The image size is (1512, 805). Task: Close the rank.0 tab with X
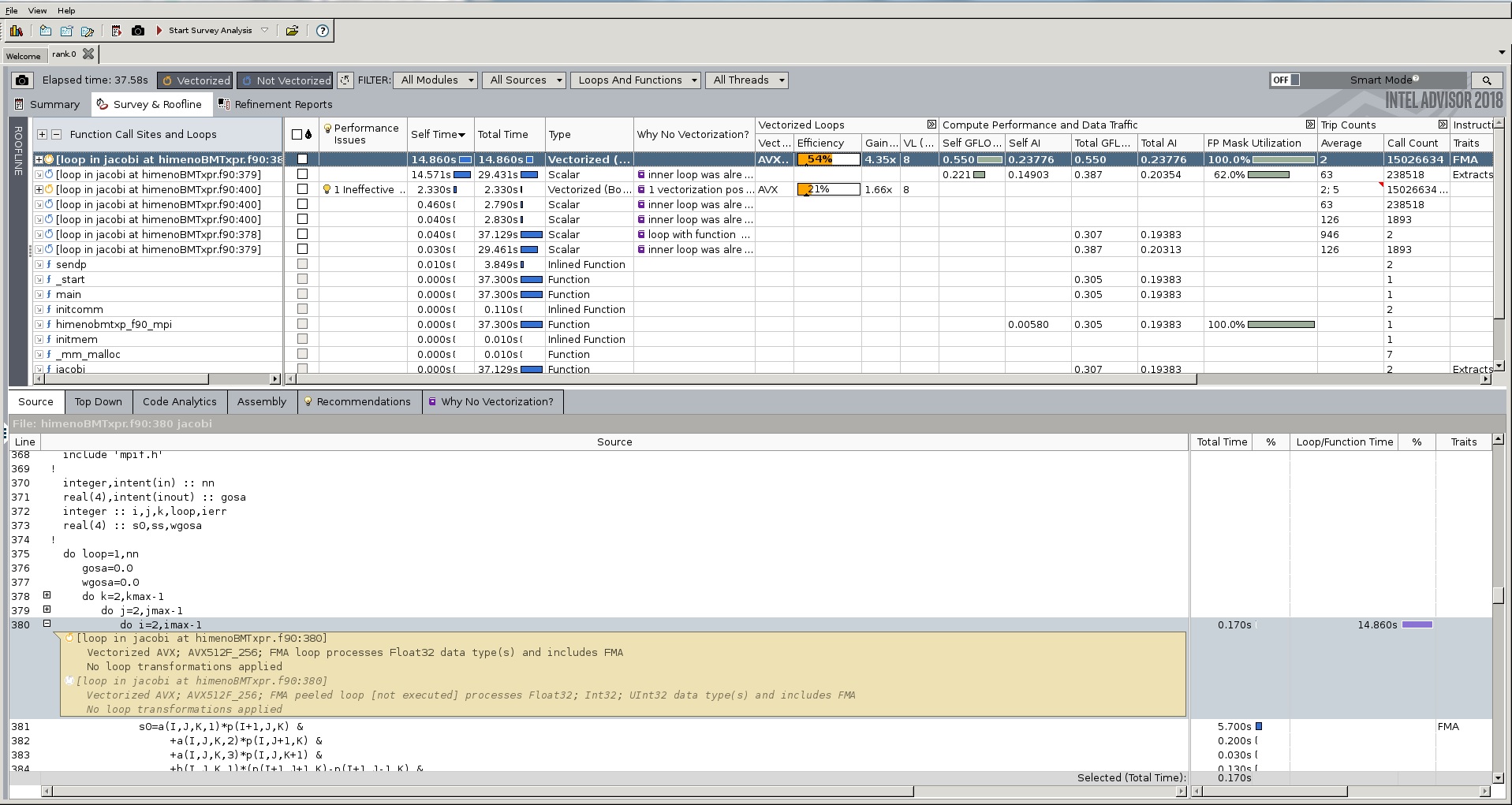(x=88, y=54)
